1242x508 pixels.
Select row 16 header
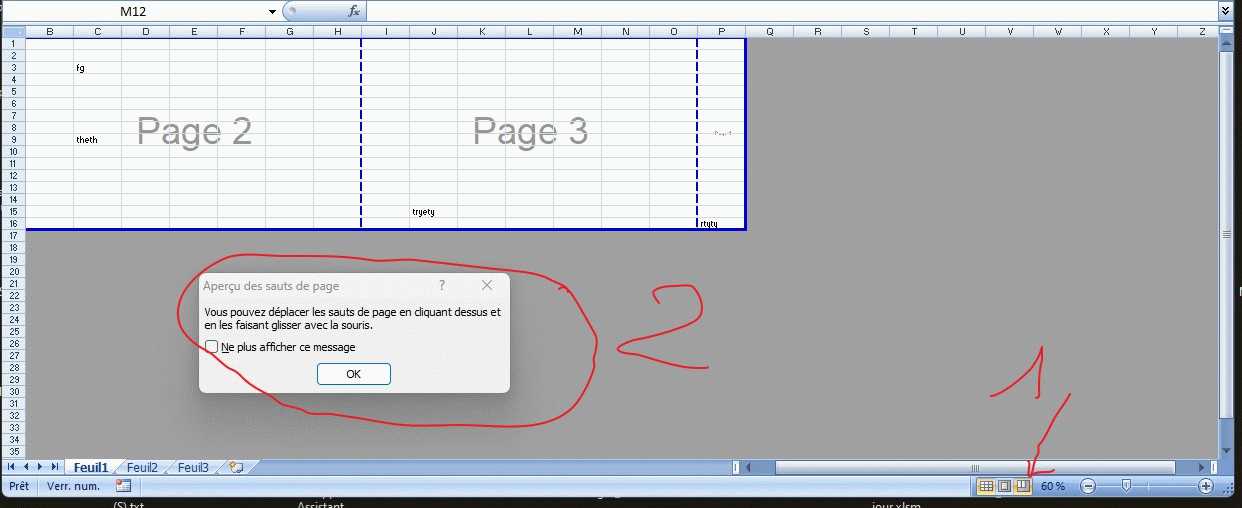[13, 224]
